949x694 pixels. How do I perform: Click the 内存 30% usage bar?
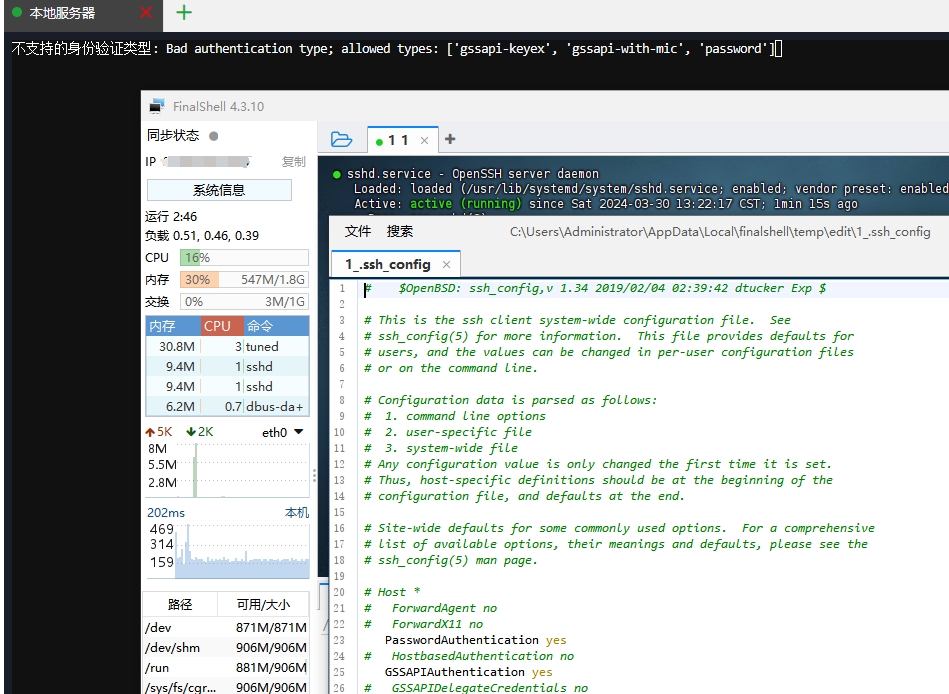tap(244, 280)
